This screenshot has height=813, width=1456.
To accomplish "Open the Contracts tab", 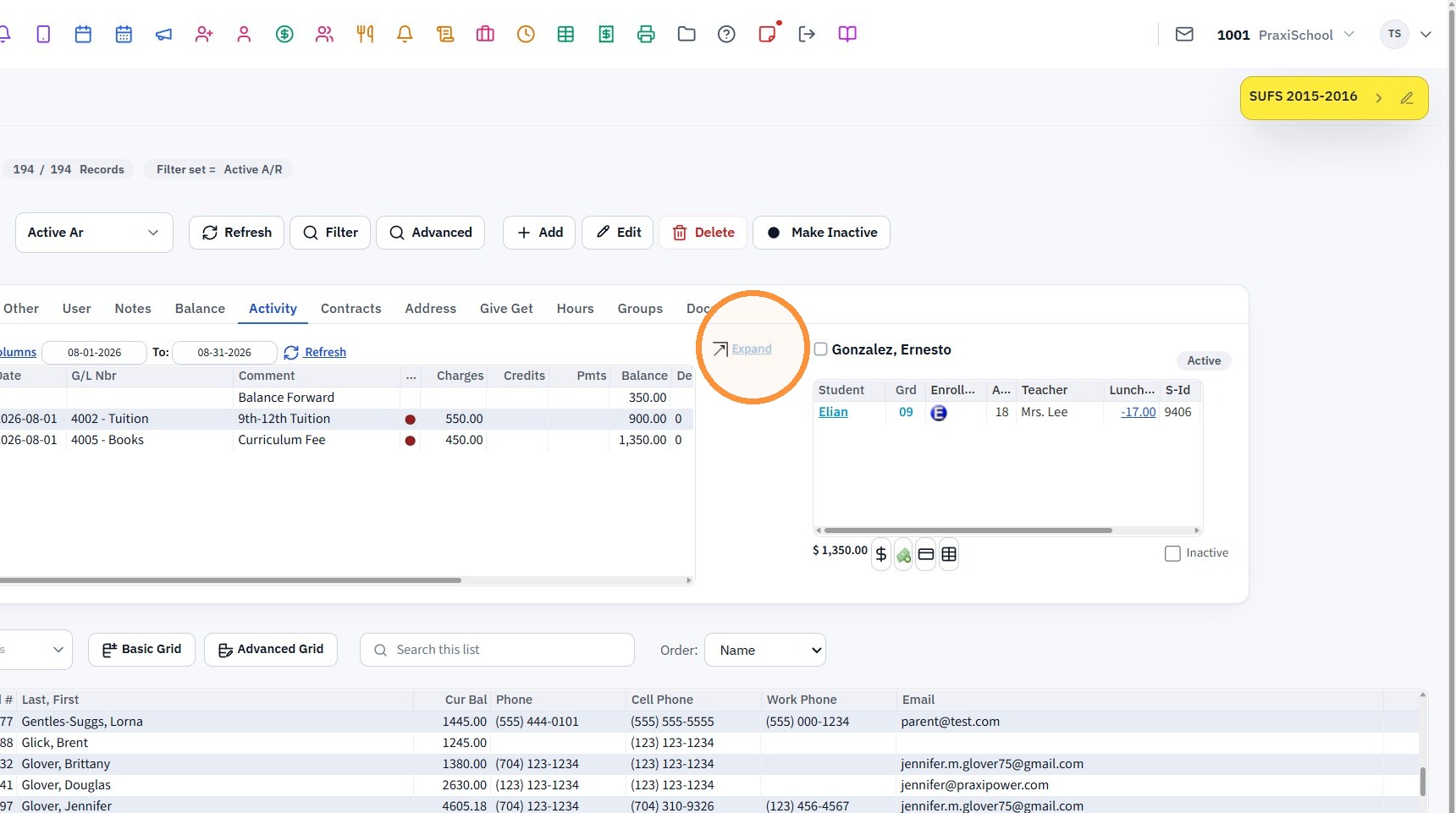I will click(351, 309).
